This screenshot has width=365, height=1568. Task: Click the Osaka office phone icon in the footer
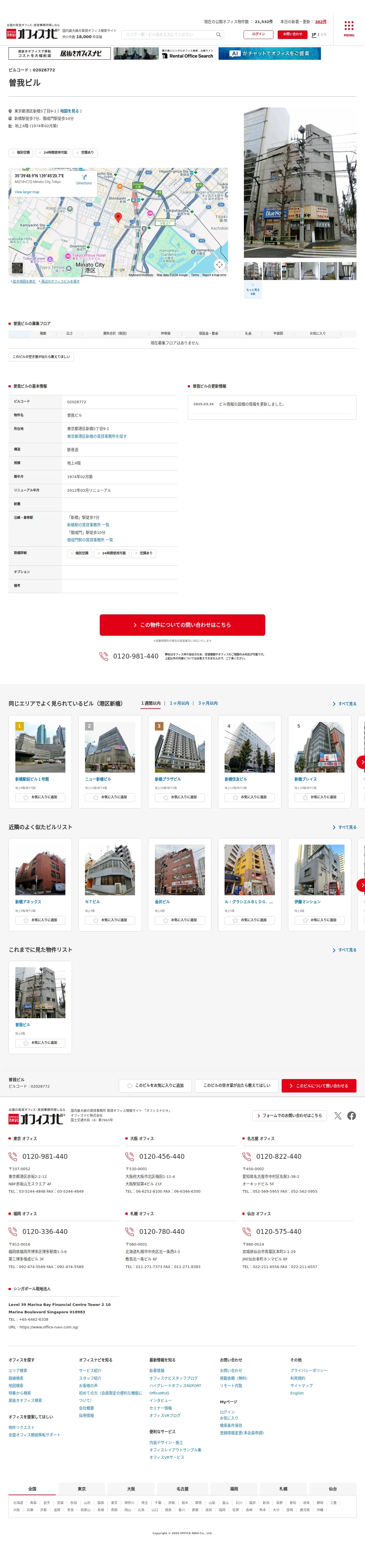[x=130, y=1157]
